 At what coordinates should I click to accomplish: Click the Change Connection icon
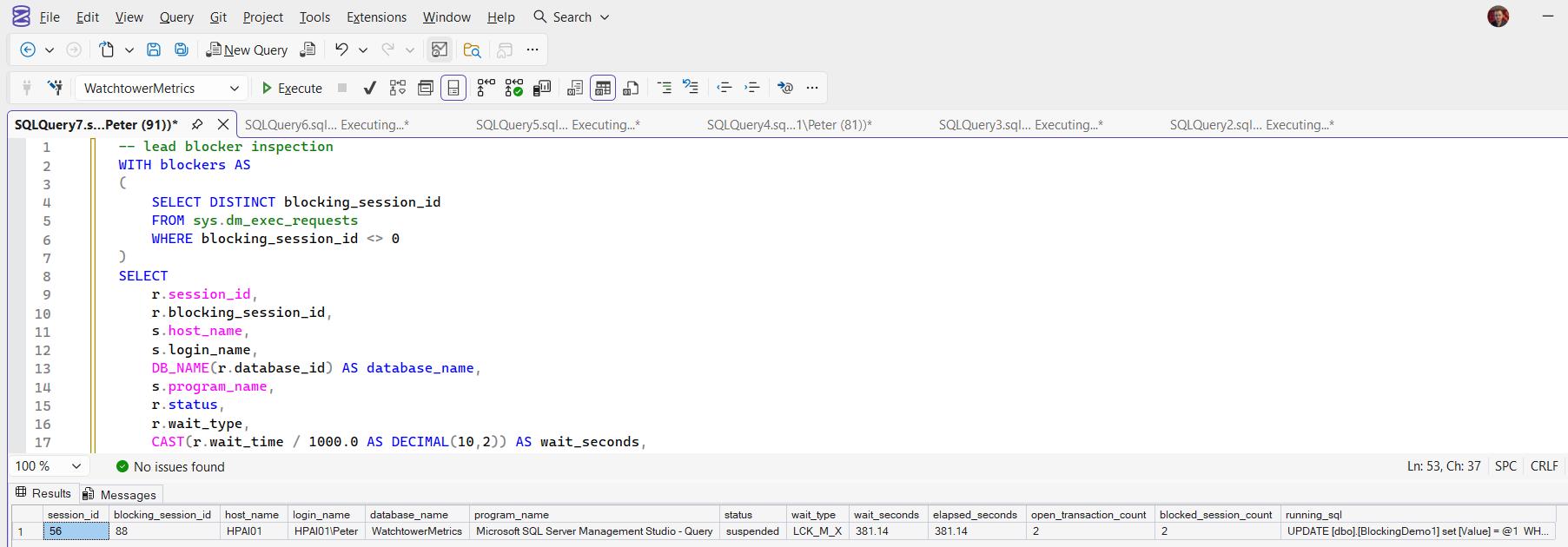[x=55, y=88]
